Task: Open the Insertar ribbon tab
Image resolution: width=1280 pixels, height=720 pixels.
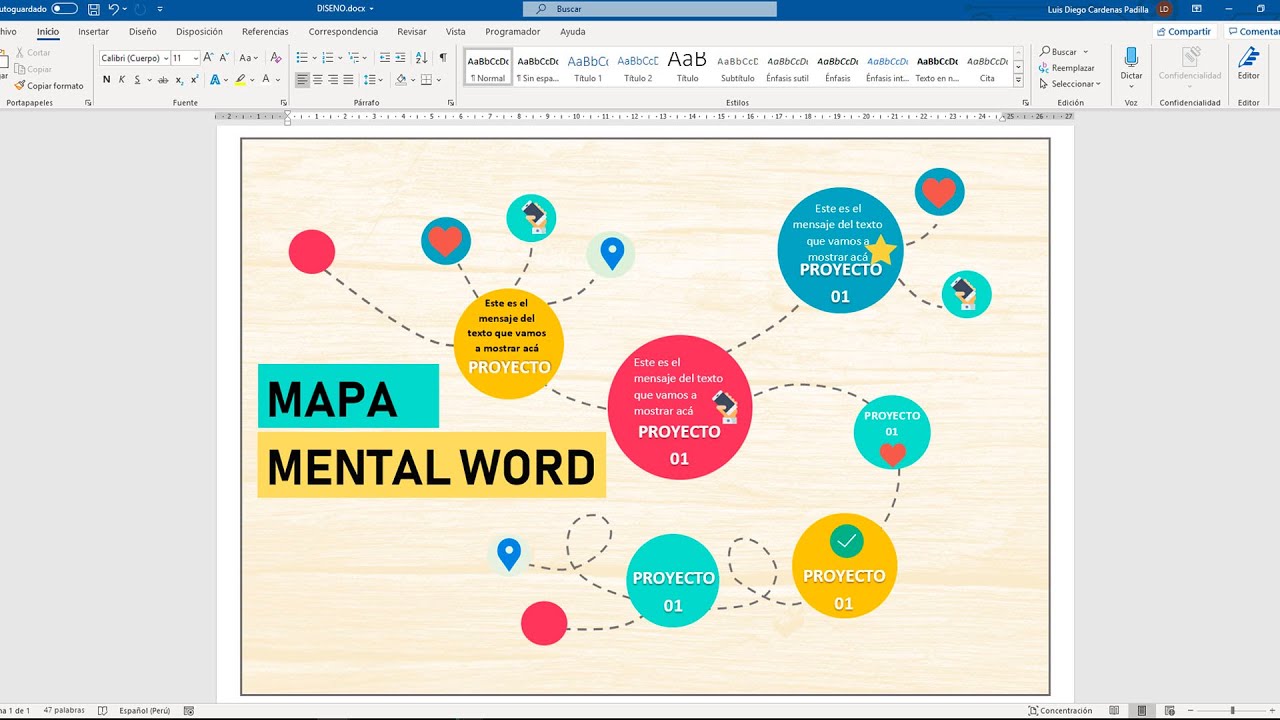Action: (x=93, y=32)
